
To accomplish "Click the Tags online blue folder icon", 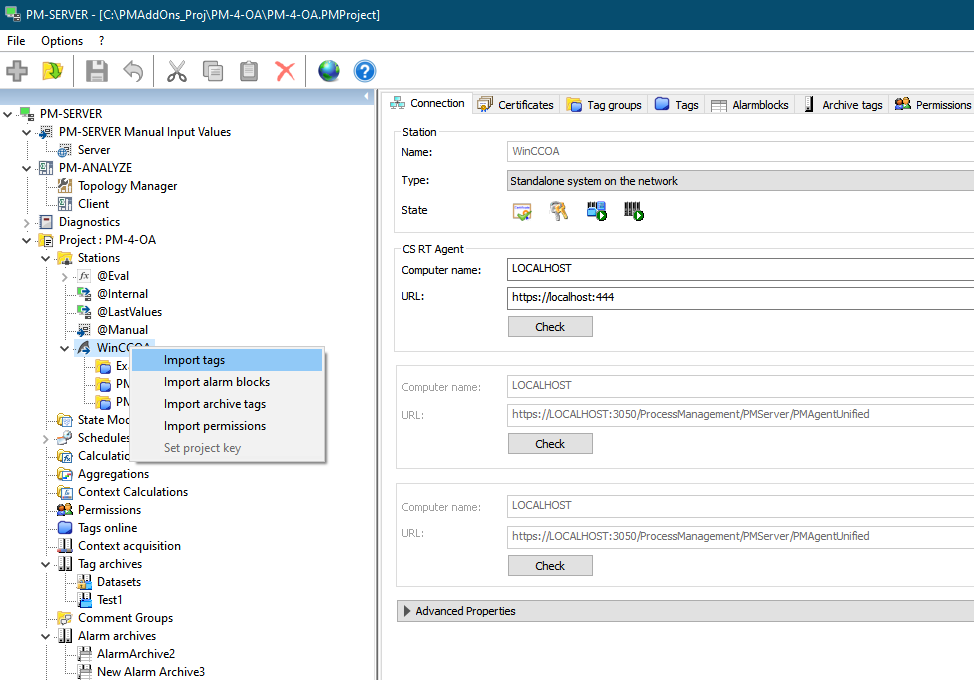I will click(65, 528).
